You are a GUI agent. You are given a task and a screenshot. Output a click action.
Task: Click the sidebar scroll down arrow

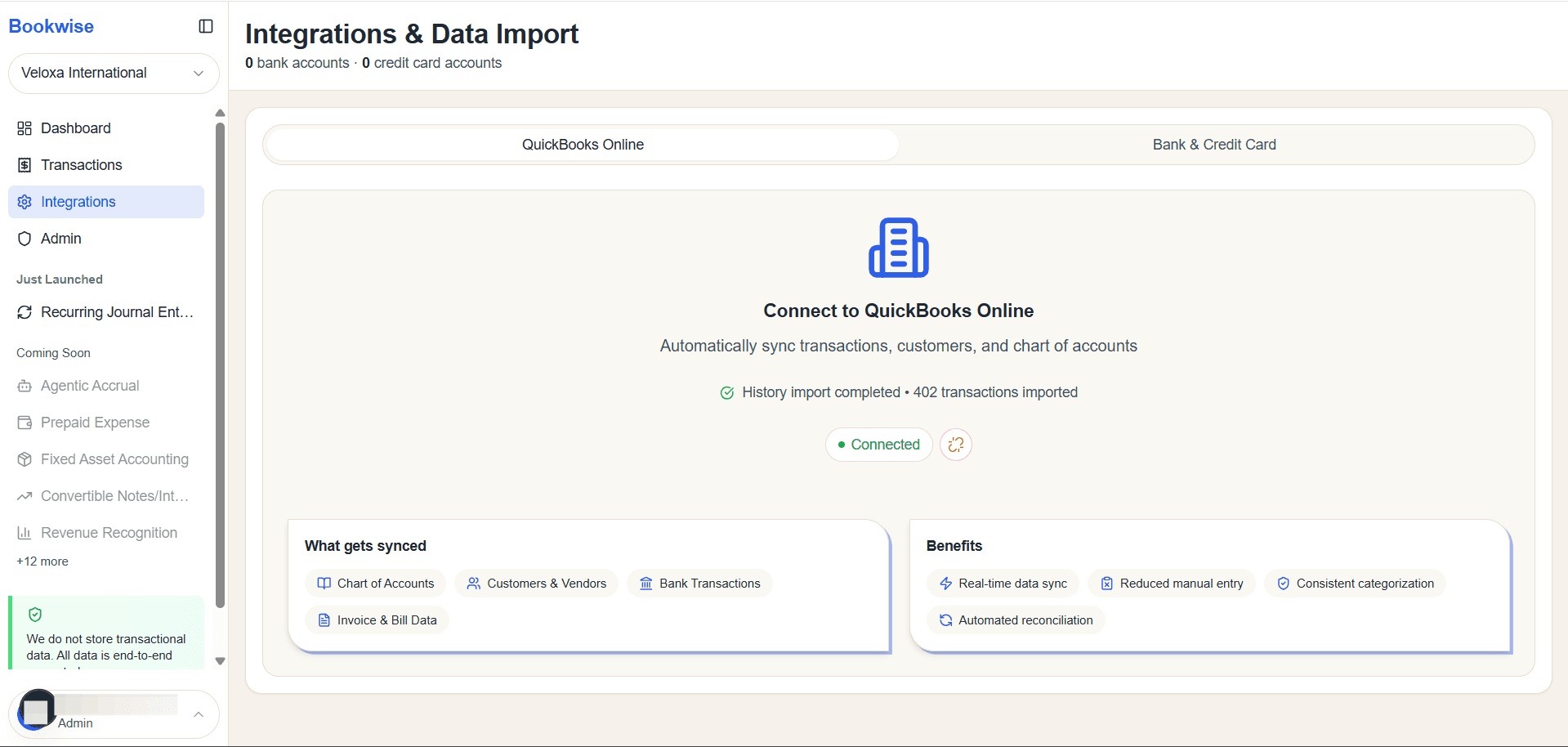click(x=220, y=661)
